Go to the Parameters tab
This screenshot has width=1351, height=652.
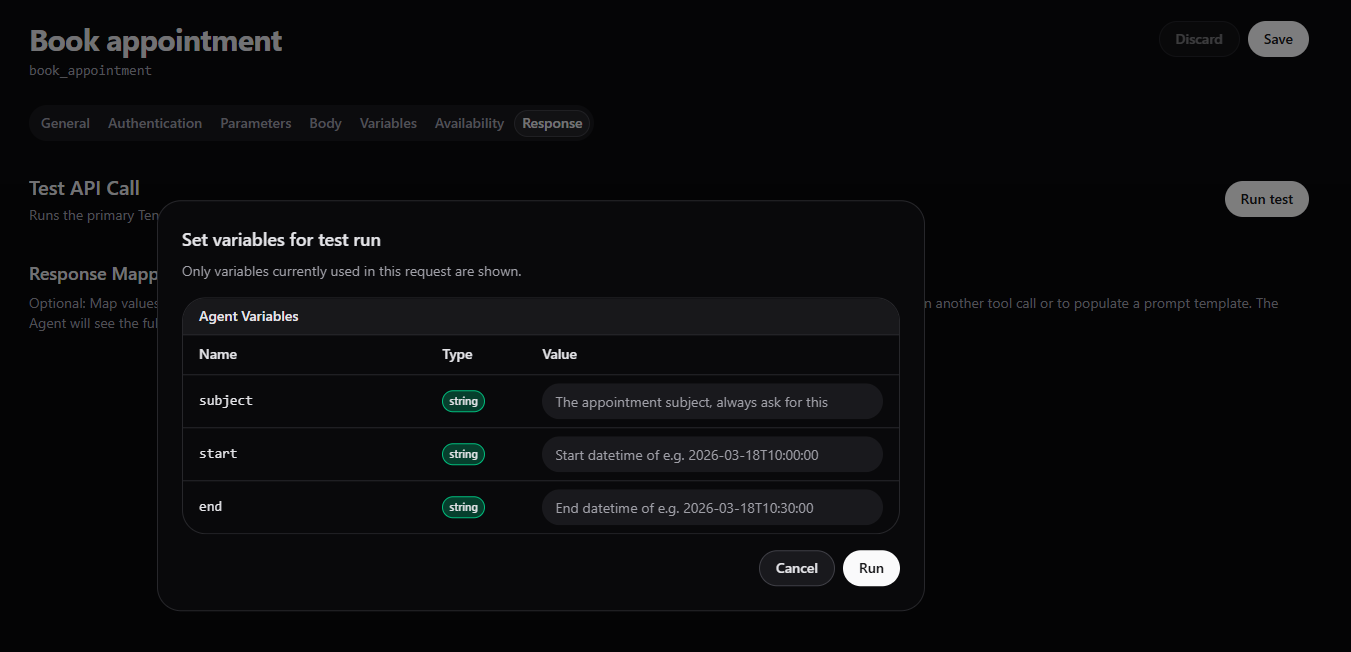tap(256, 123)
